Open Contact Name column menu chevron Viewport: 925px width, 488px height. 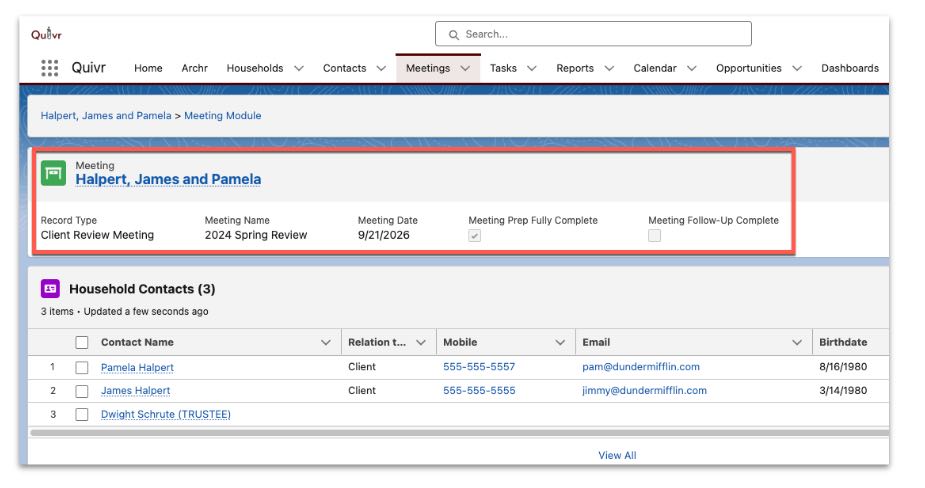click(x=326, y=342)
